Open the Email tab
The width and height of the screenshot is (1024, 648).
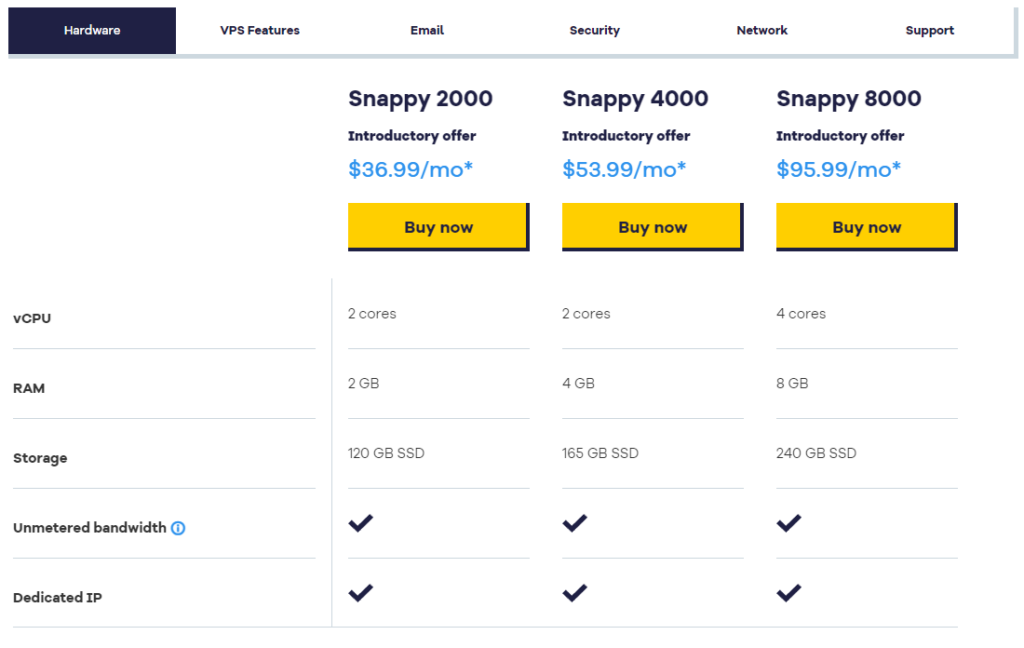click(x=427, y=31)
